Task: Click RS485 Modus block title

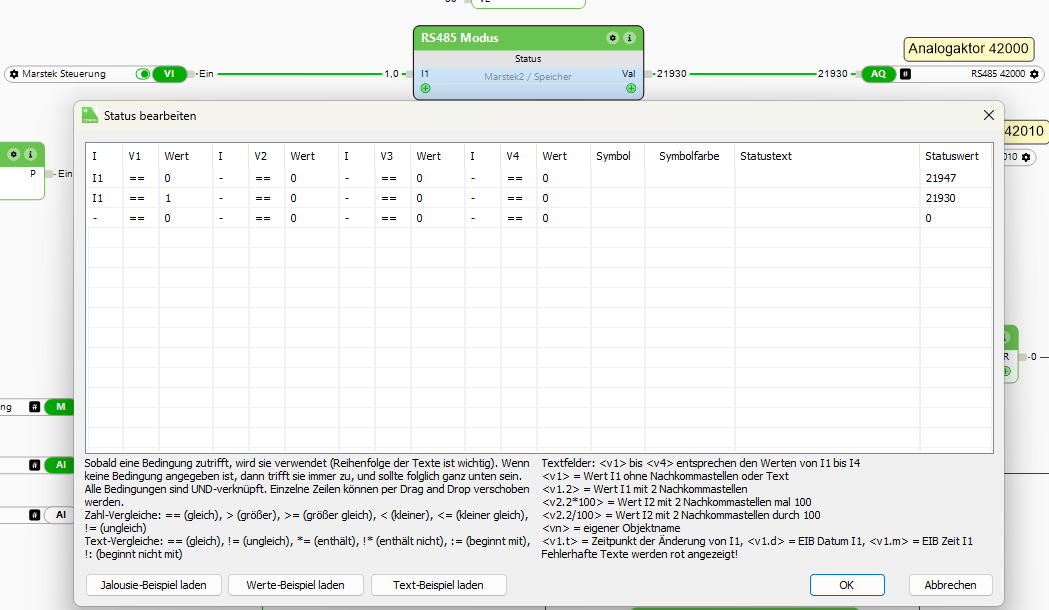Action: (x=460, y=38)
